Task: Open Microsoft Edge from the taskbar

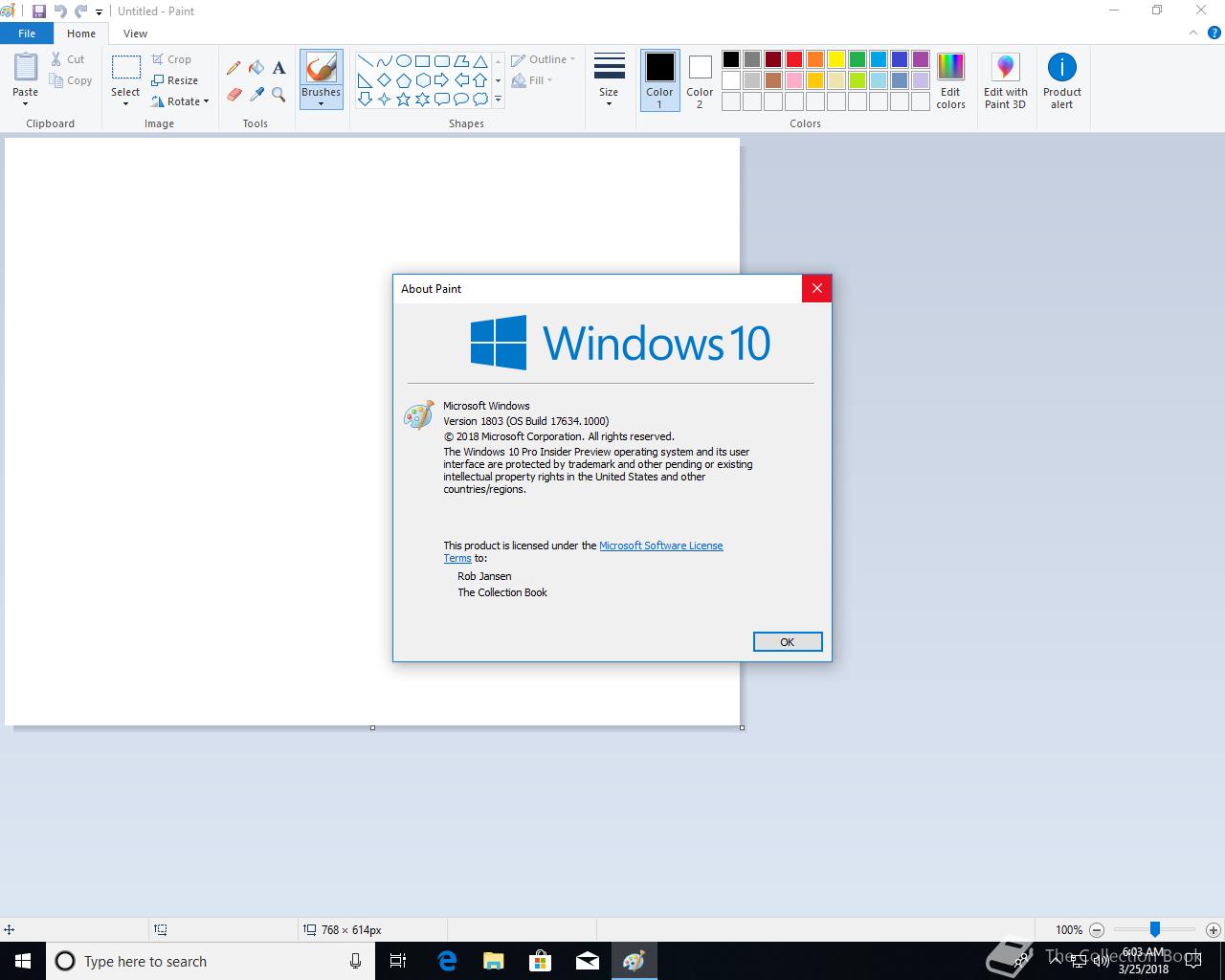Action: tap(447, 961)
